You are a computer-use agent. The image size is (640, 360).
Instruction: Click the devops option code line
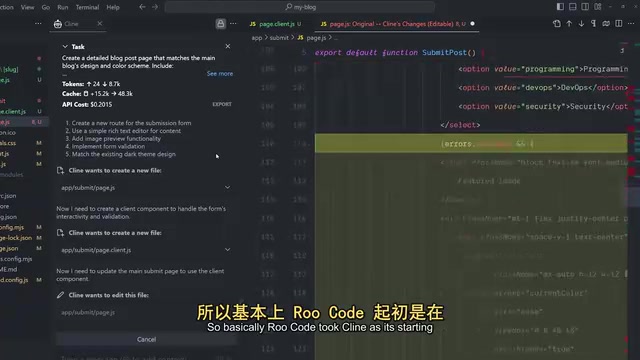pos(542,87)
